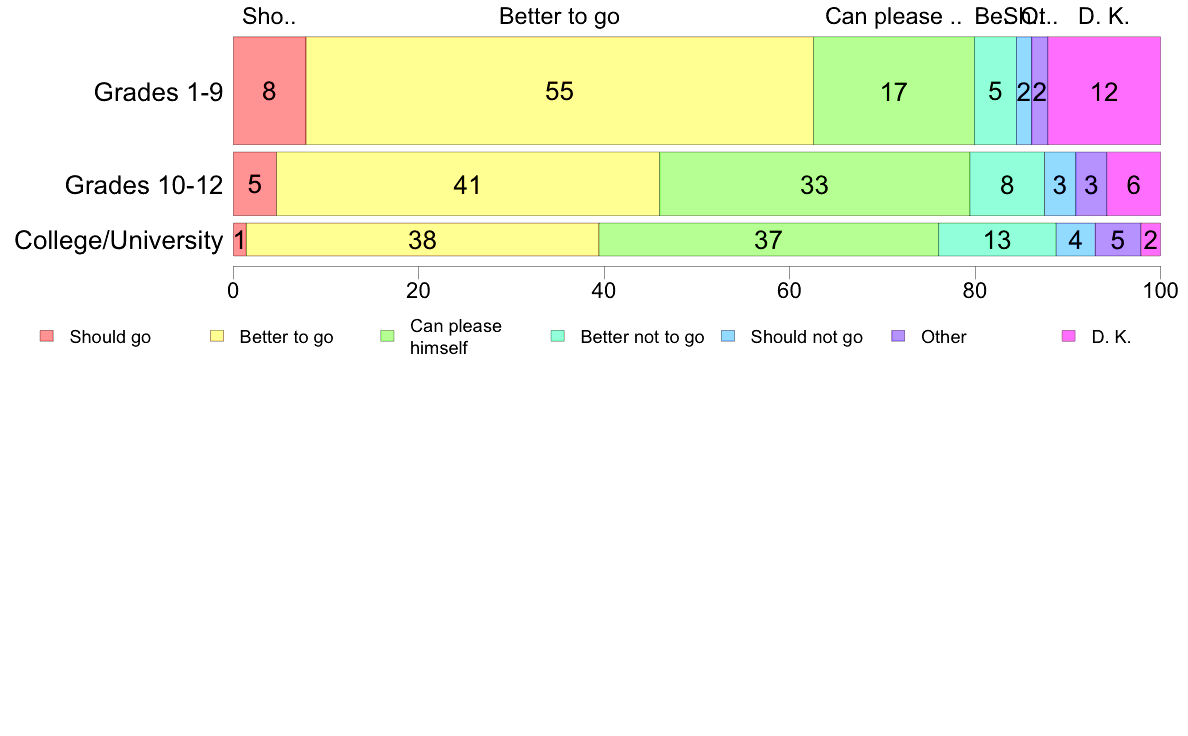Click the red Should go legend swatch
Screen dimensions: 1188x736
(x=47, y=336)
